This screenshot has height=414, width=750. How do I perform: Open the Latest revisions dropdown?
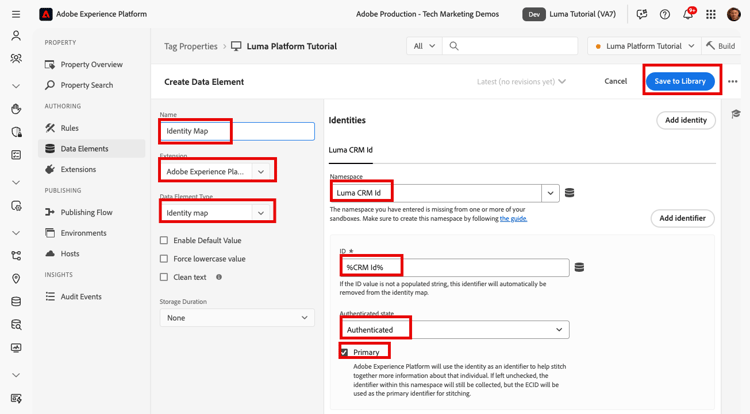521,82
